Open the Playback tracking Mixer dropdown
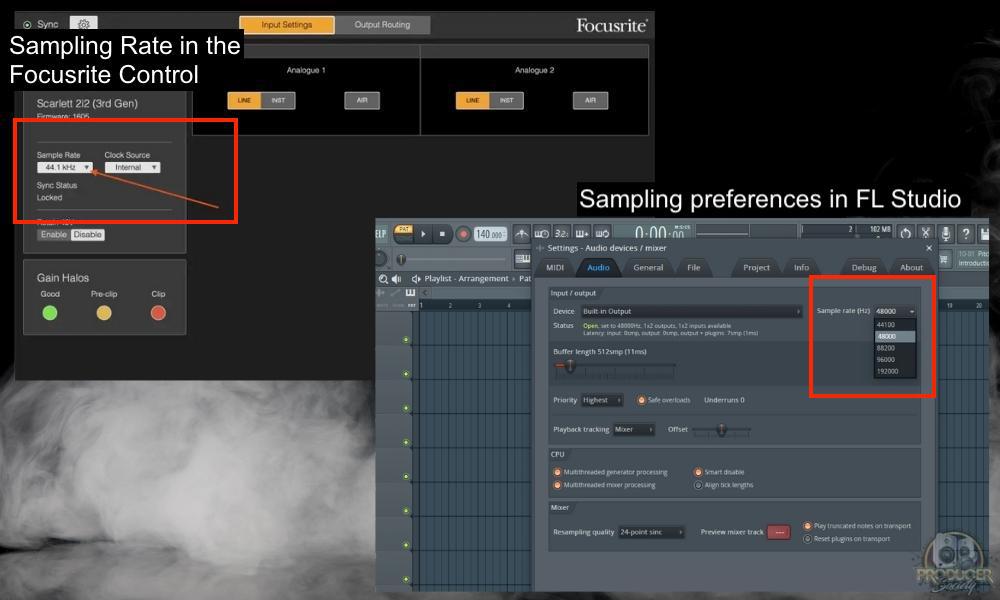Viewport: 1000px width, 600px height. coord(633,430)
